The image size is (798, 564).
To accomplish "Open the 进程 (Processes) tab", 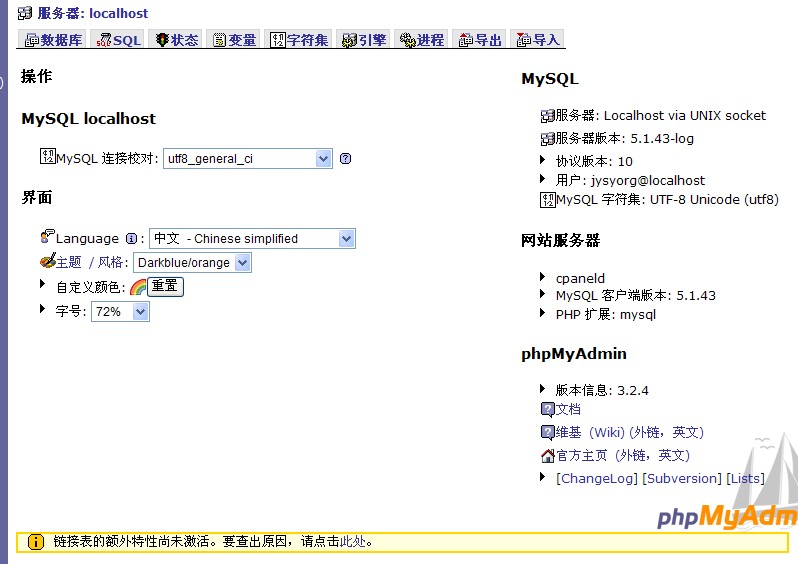I will coord(422,39).
